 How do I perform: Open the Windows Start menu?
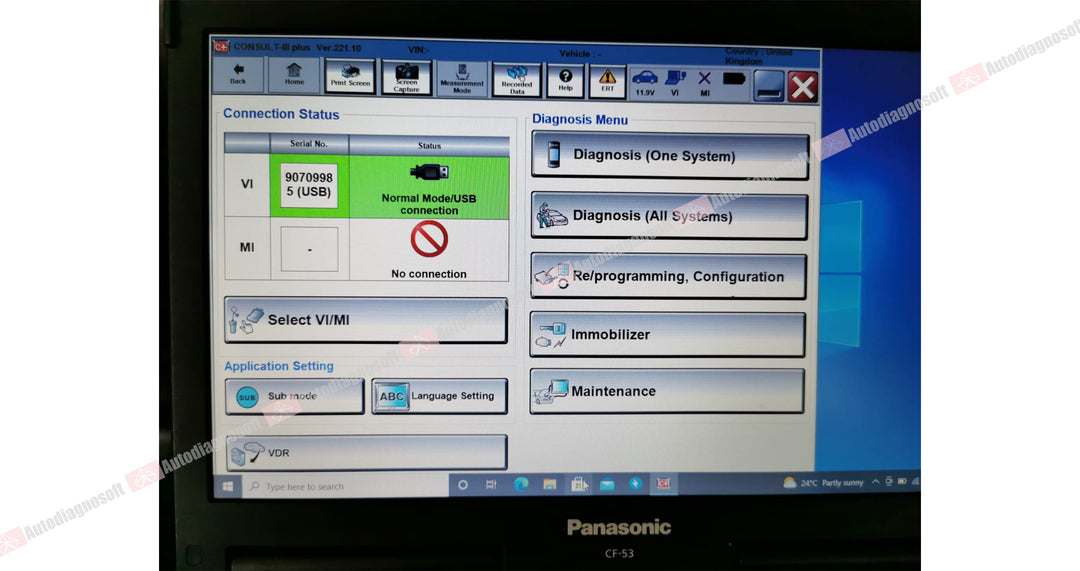tap(228, 486)
